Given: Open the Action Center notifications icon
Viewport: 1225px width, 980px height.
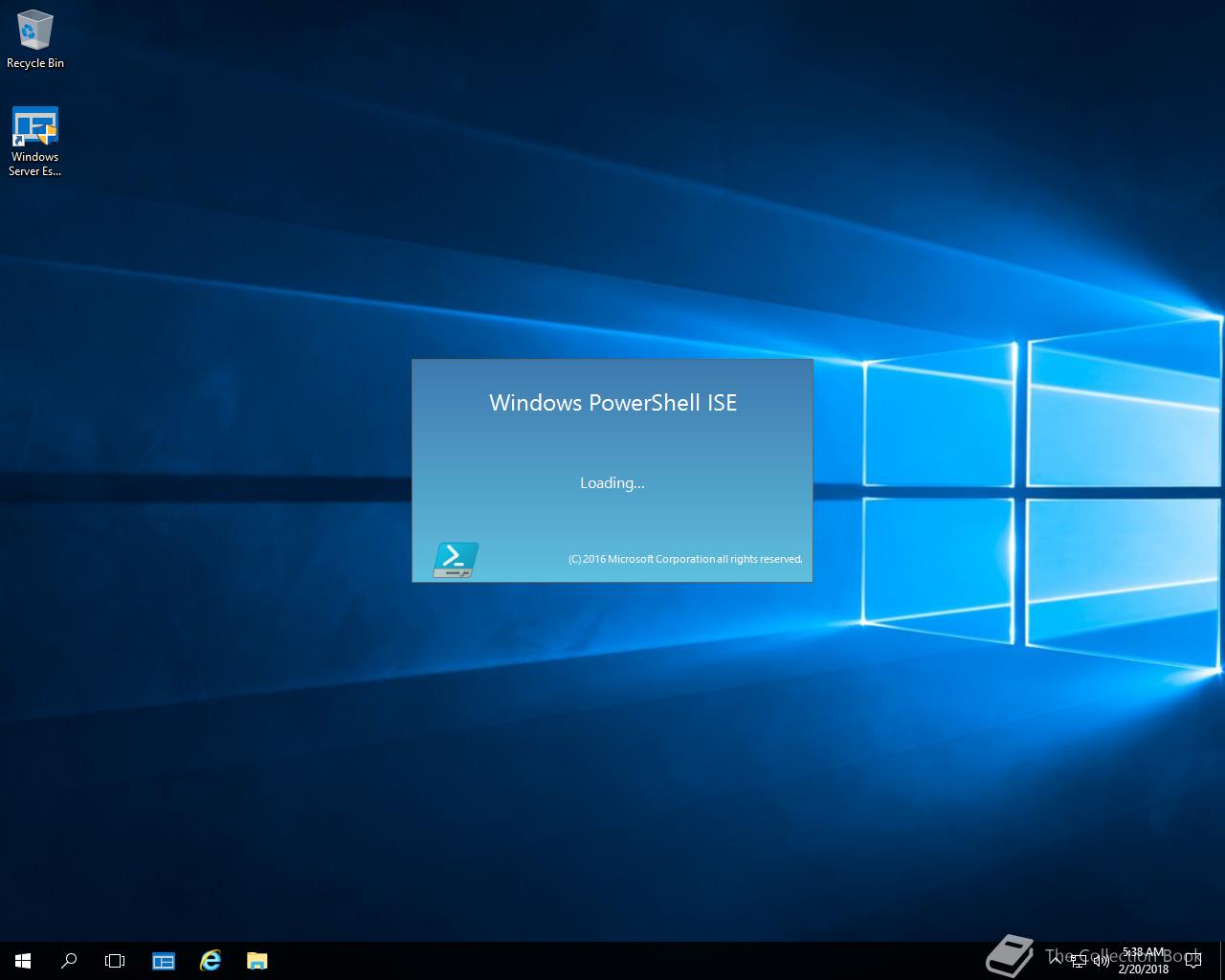Looking at the screenshot, I should 1193,961.
